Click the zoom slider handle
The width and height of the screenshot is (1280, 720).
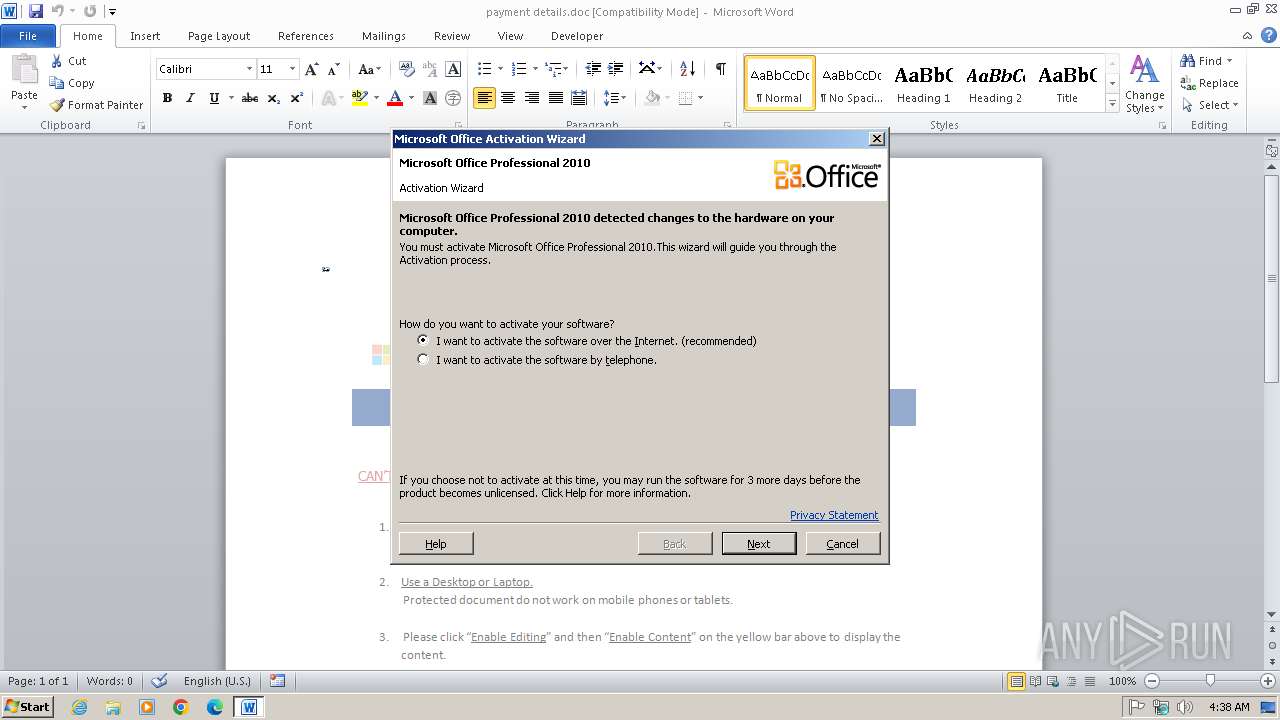pos(1210,681)
